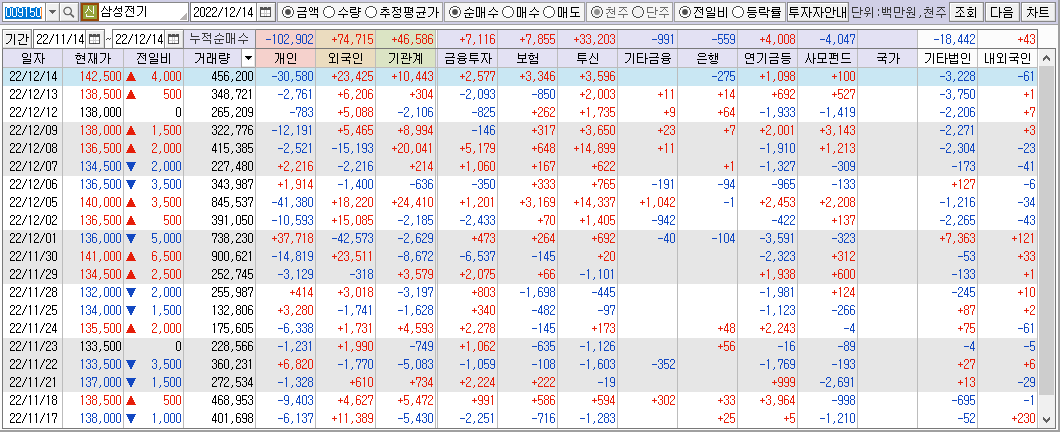This screenshot has width=1060, height=432.
Task: Click cumulative 개인 value -102,902
Action: coord(286,39)
